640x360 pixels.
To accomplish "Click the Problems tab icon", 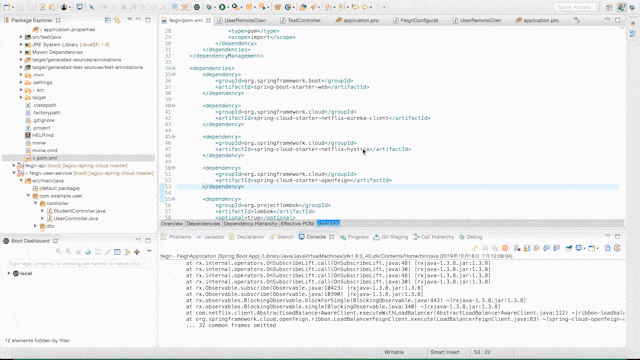I will pyautogui.click(x=164, y=237).
